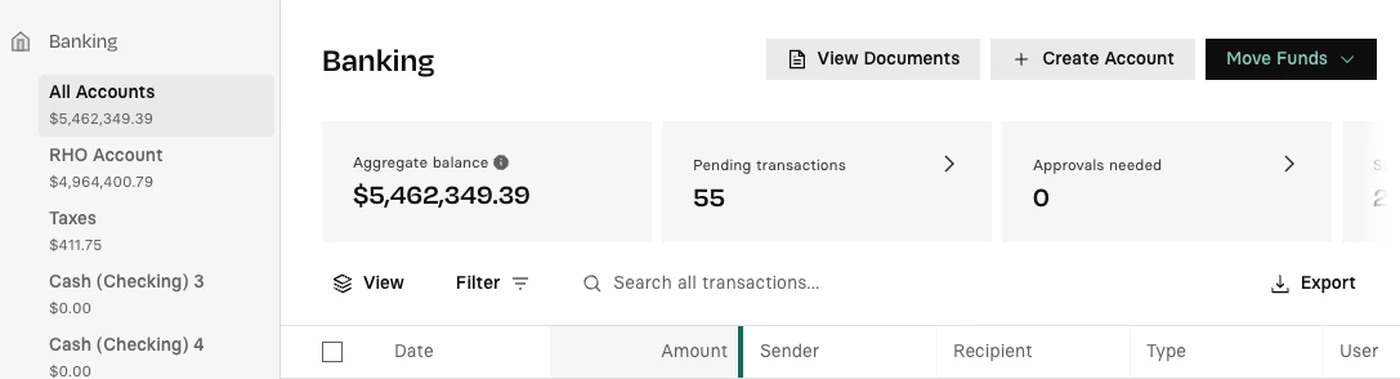The height and width of the screenshot is (379, 1400).
Task: Click the document icon in View Documents
Action: click(797, 59)
